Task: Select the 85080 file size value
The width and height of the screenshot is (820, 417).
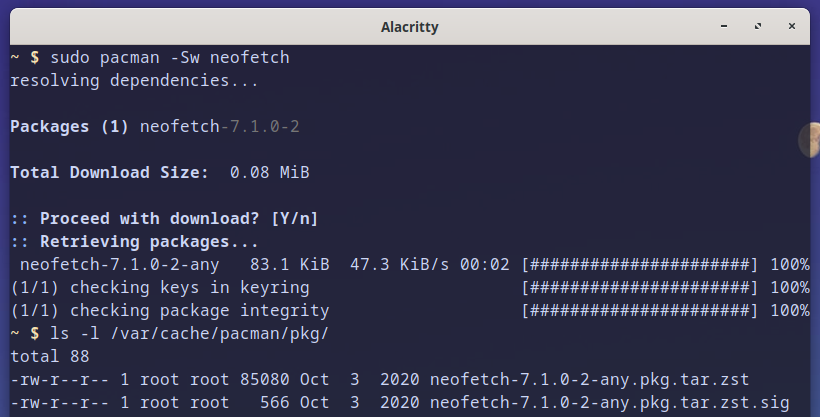Action: 265,380
